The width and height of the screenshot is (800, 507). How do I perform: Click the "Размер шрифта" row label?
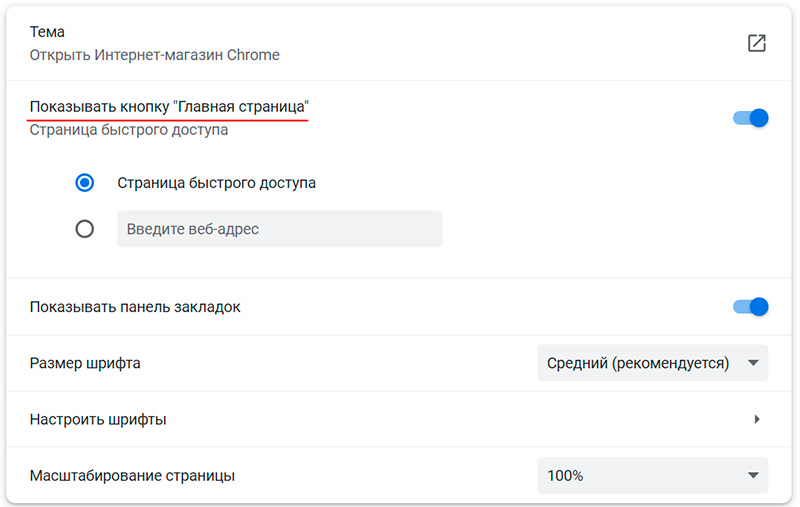tap(85, 363)
